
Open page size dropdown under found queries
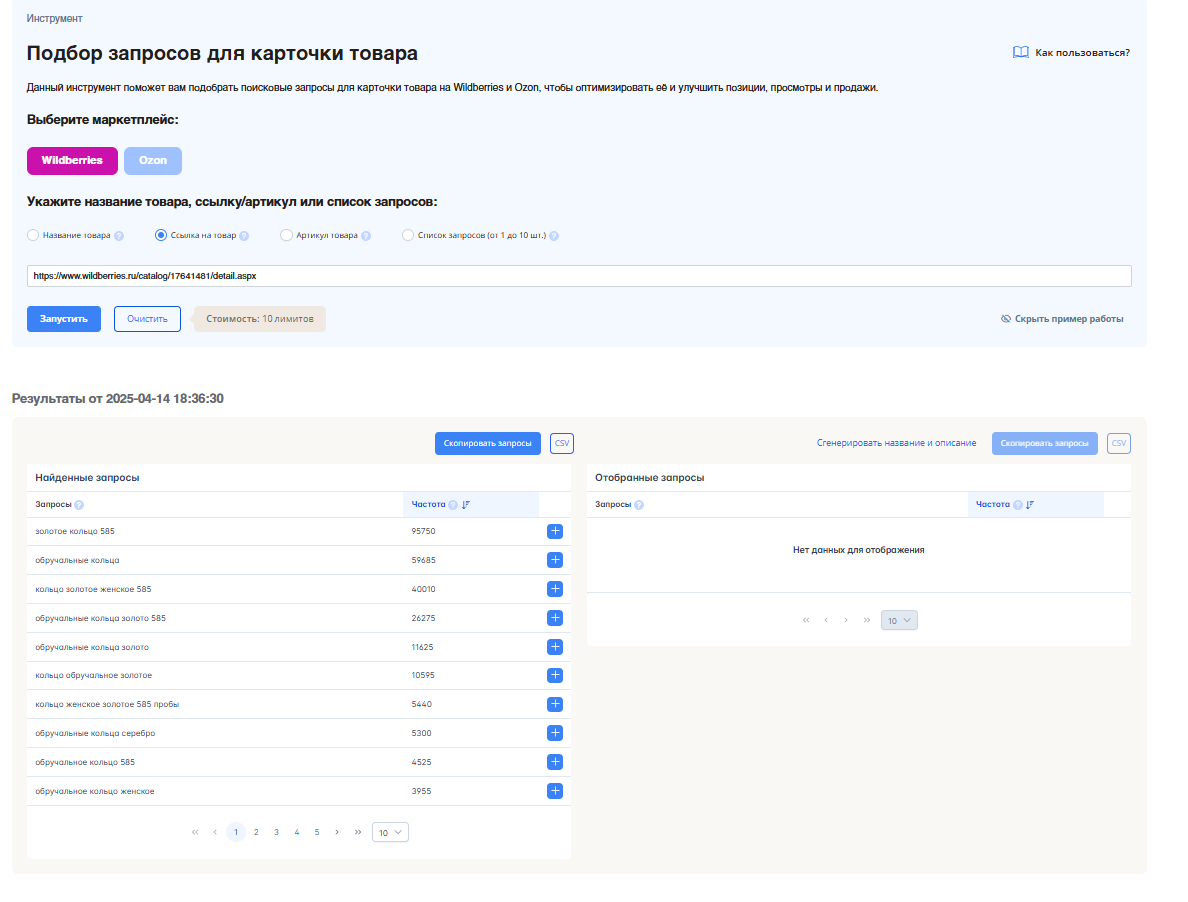coord(390,832)
